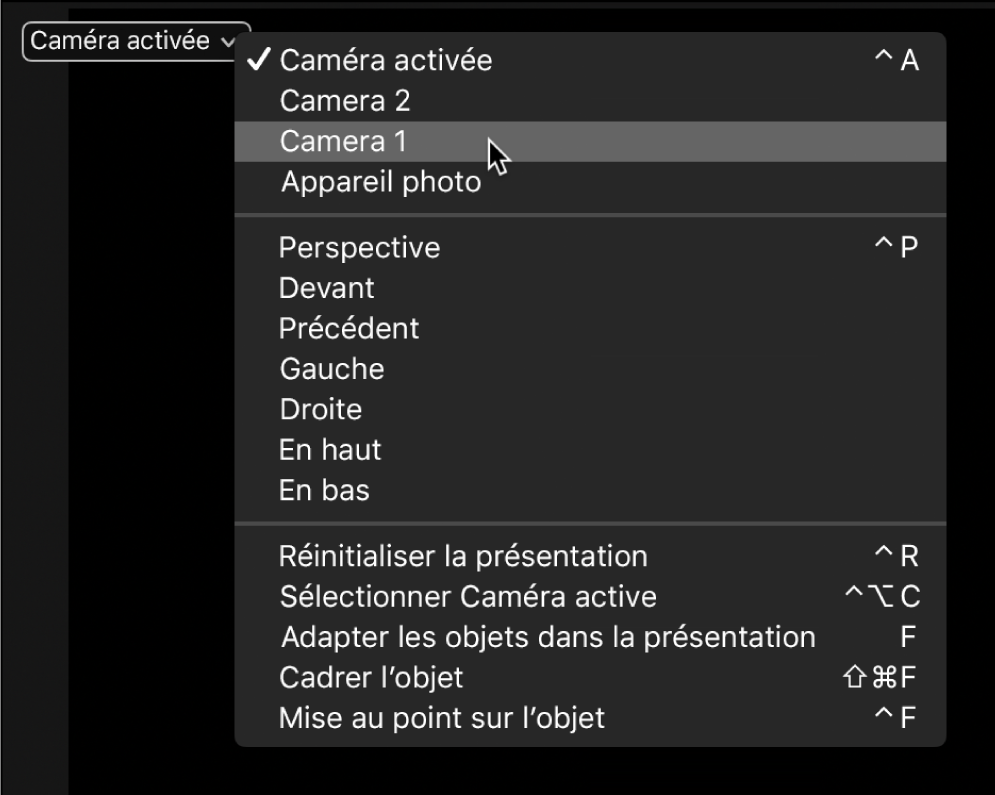
Task: Click the checkmark next to Caméra activée
Action: pos(260,60)
